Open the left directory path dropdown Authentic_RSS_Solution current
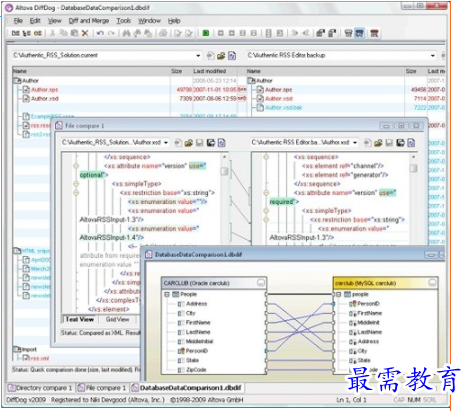Screen dimensions: 469x411 click(x=198, y=56)
